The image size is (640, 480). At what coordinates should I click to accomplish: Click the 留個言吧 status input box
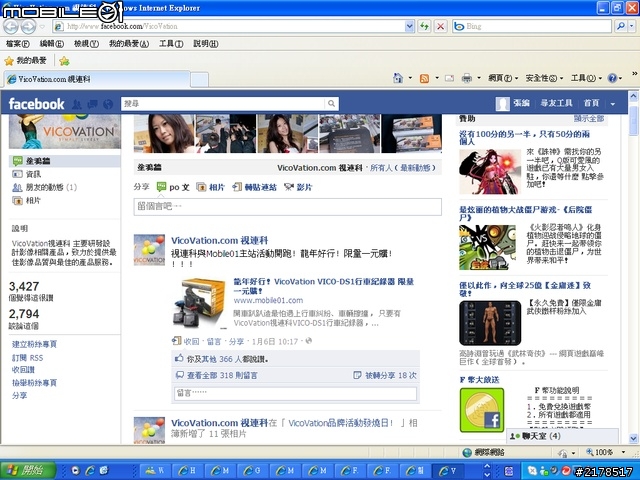point(287,207)
